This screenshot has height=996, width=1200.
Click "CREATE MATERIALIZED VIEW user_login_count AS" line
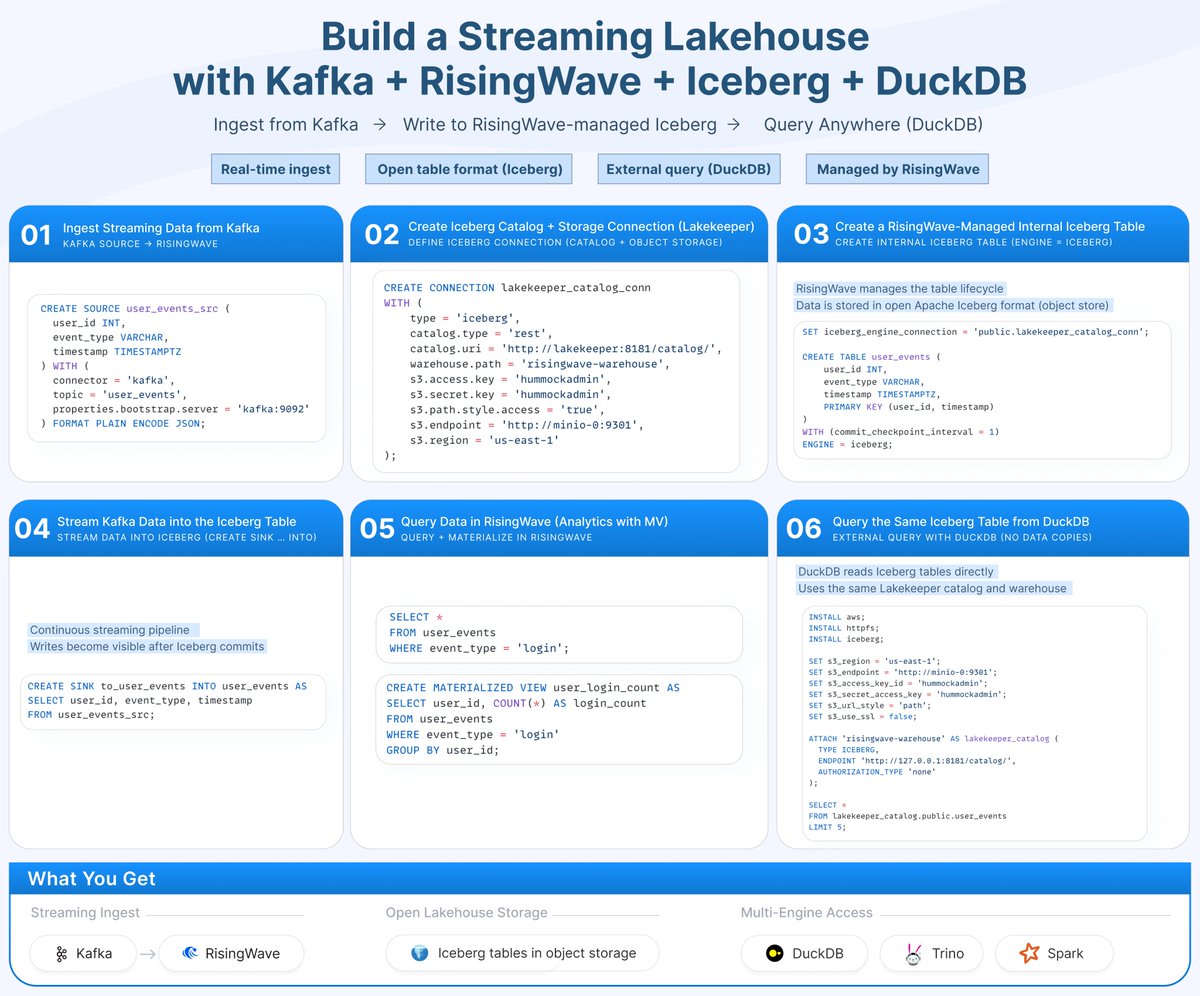tap(533, 688)
